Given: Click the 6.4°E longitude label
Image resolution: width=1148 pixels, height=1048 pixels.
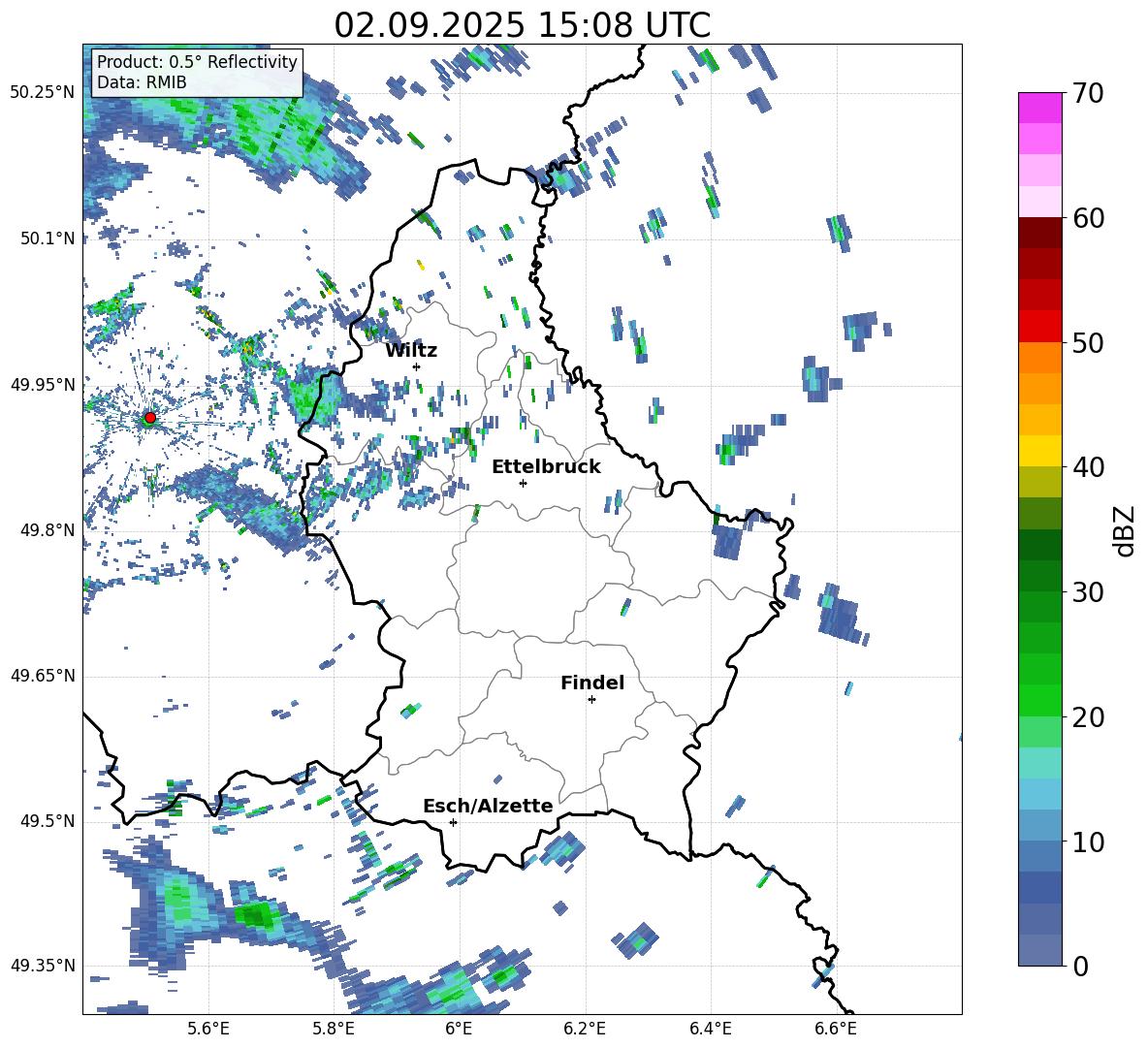Looking at the screenshot, I should [710, 1029].
